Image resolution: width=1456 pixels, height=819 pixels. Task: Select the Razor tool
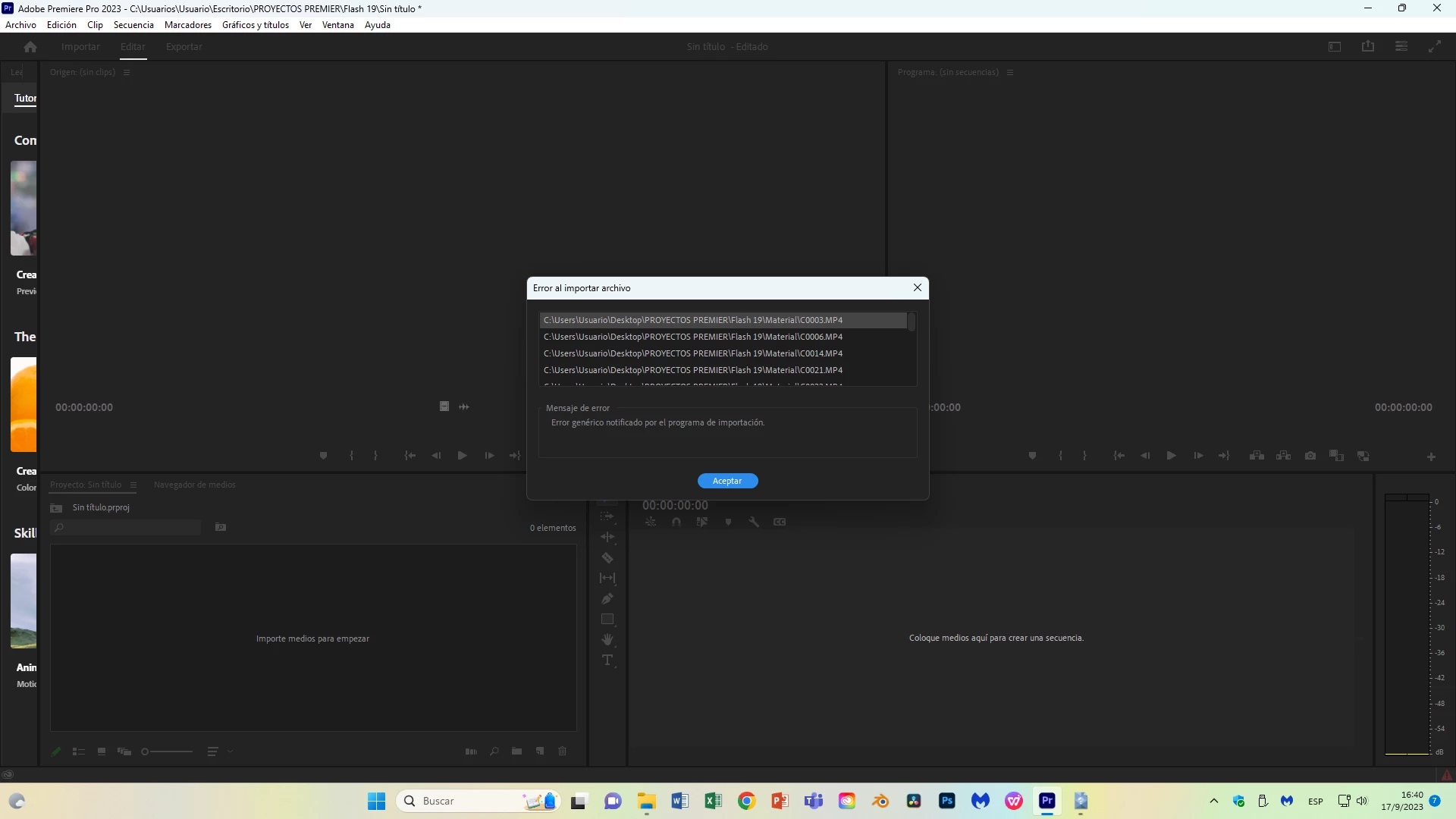coord(607,558)
